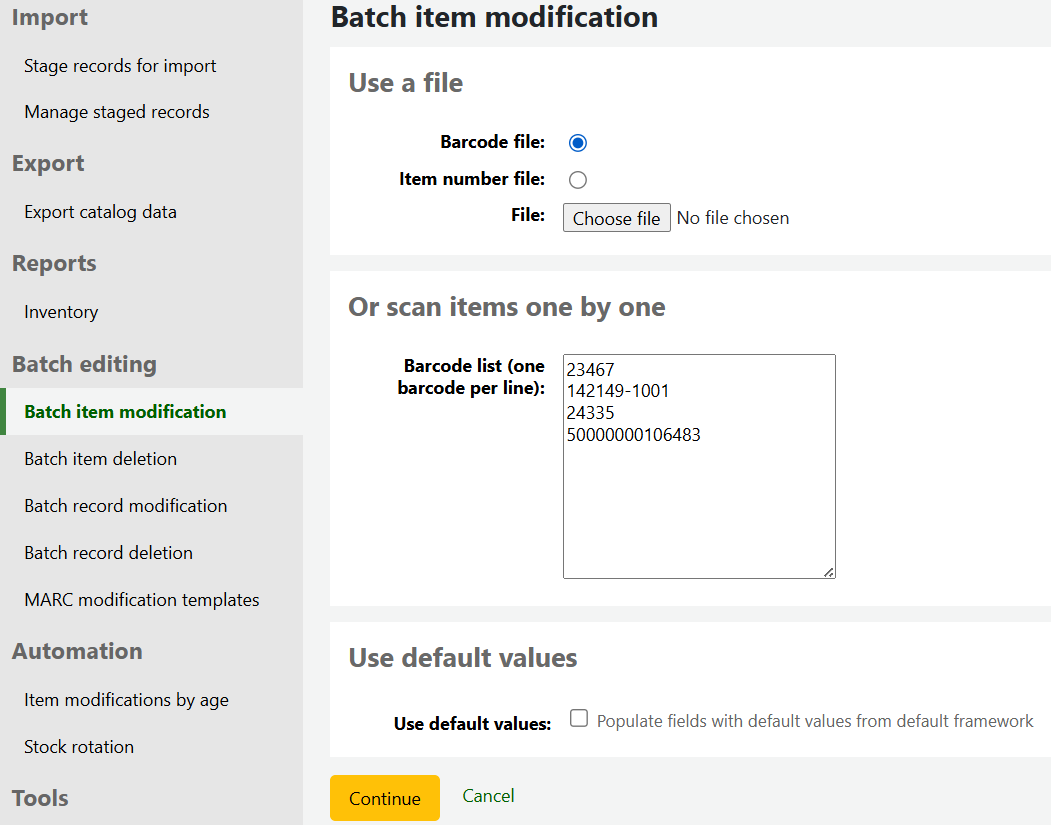Go to Export catalog data
This screenshot has width=1051, height=825.
coord(100,212)
